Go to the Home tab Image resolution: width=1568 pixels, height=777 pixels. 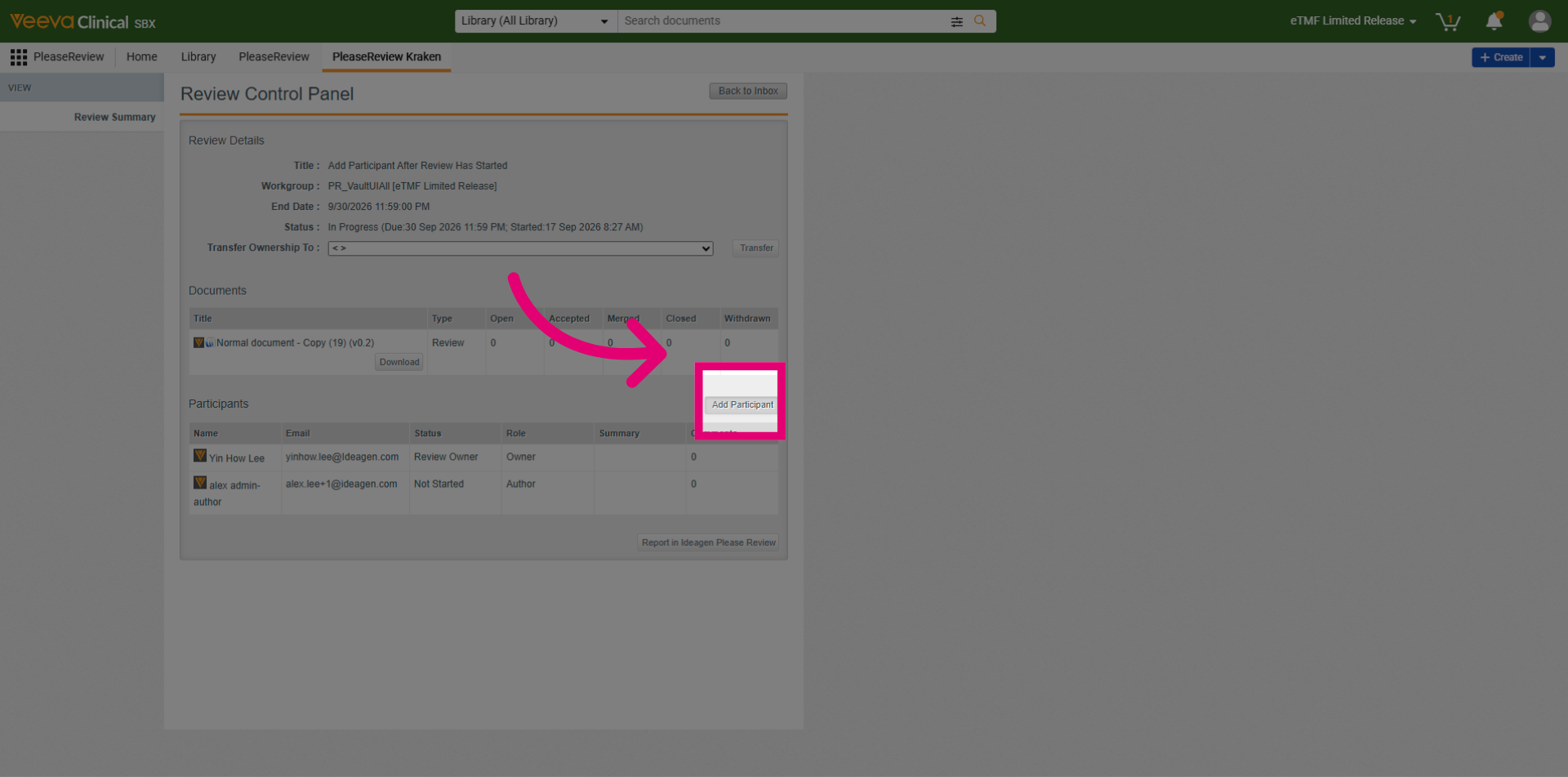coord(142,57)
